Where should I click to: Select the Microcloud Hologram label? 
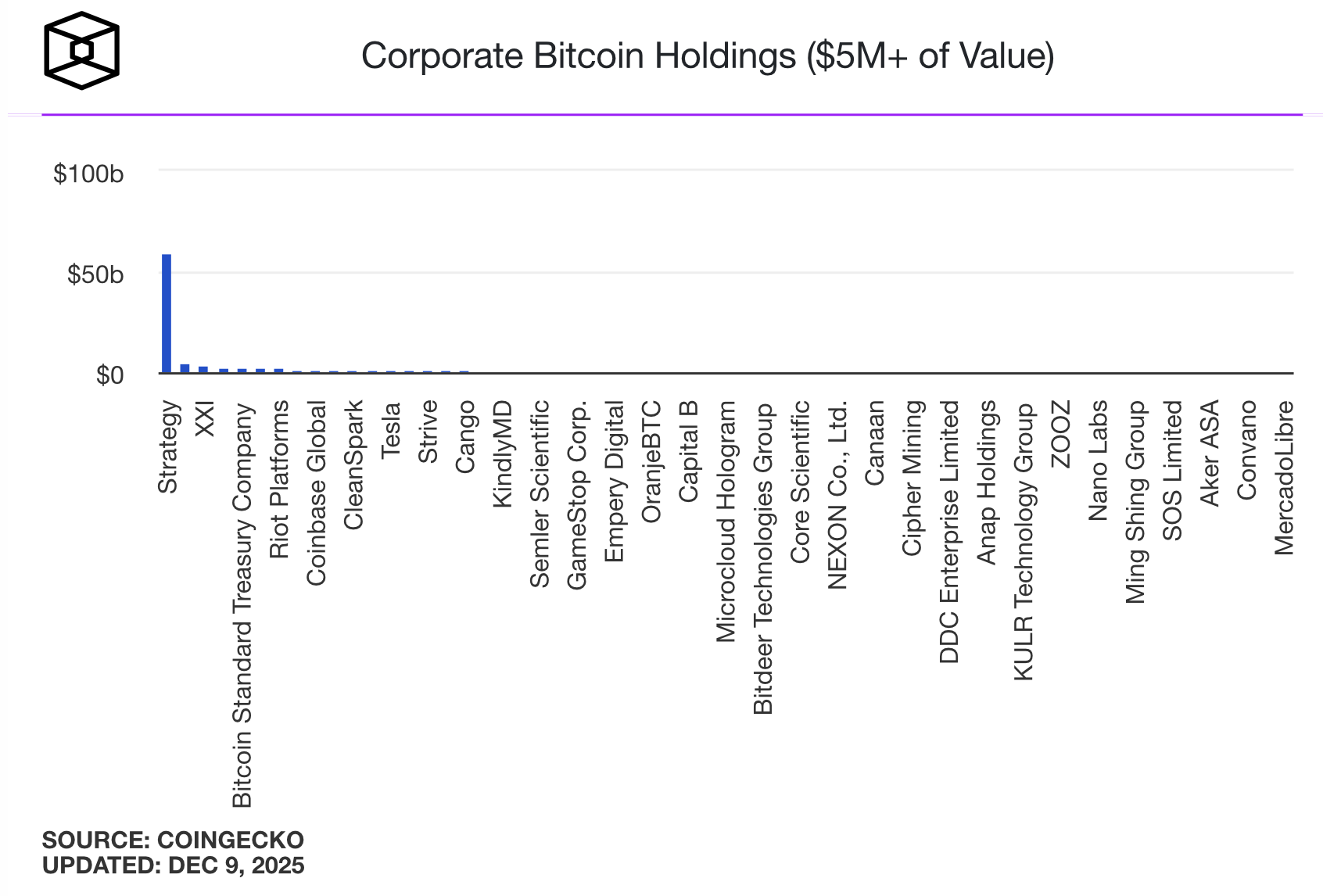(726, 521)
